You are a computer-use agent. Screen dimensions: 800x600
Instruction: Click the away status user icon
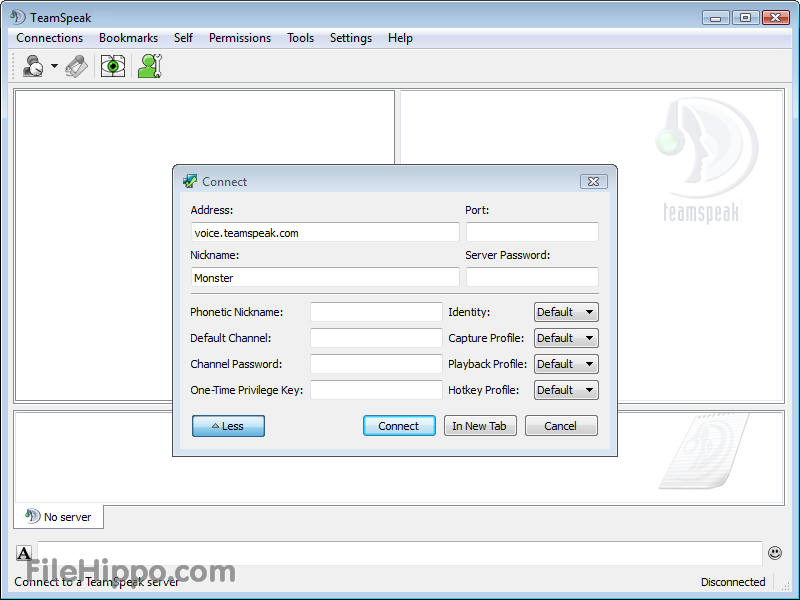coord(150,66)
